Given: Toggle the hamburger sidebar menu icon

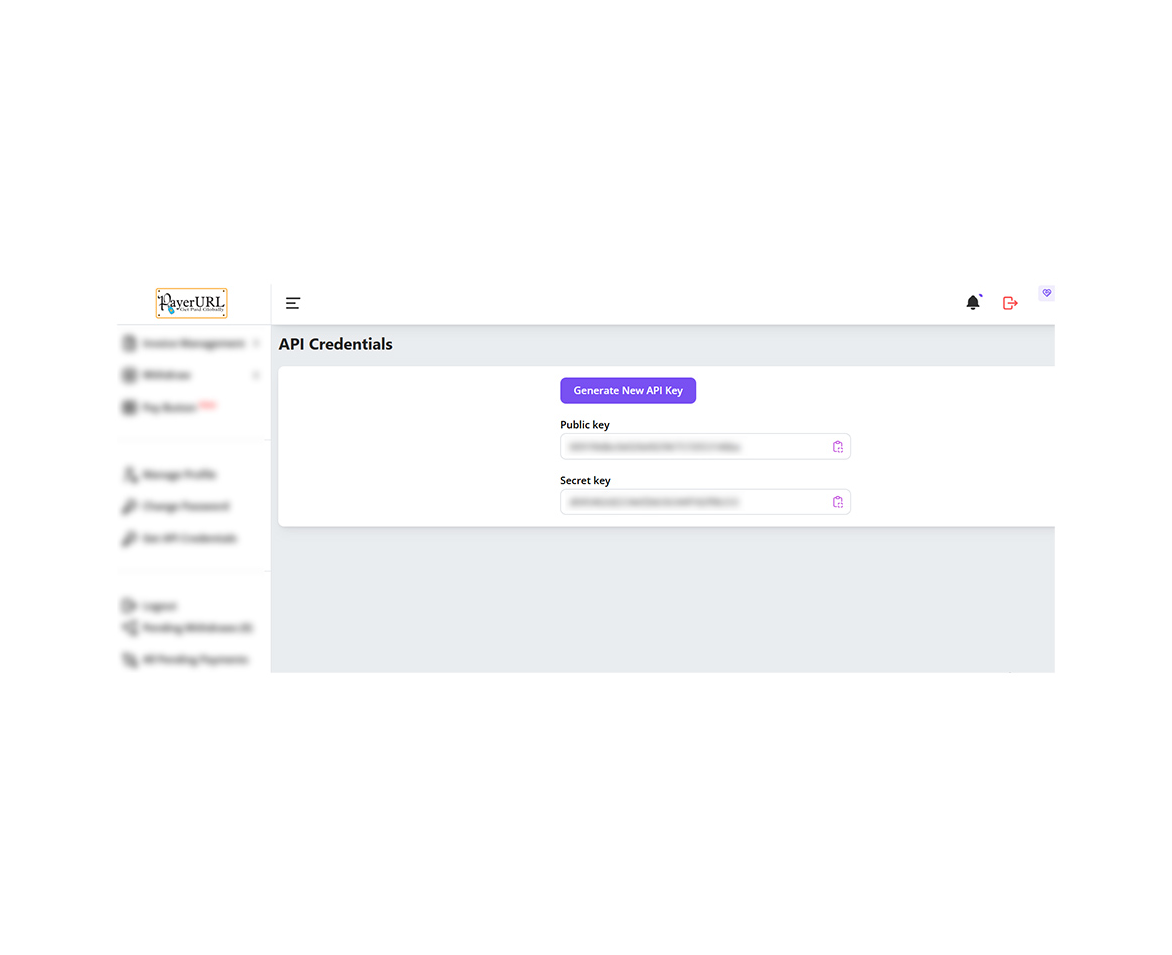Looking at the screenshot, I should pyautogui.click(x=293, y=303).
